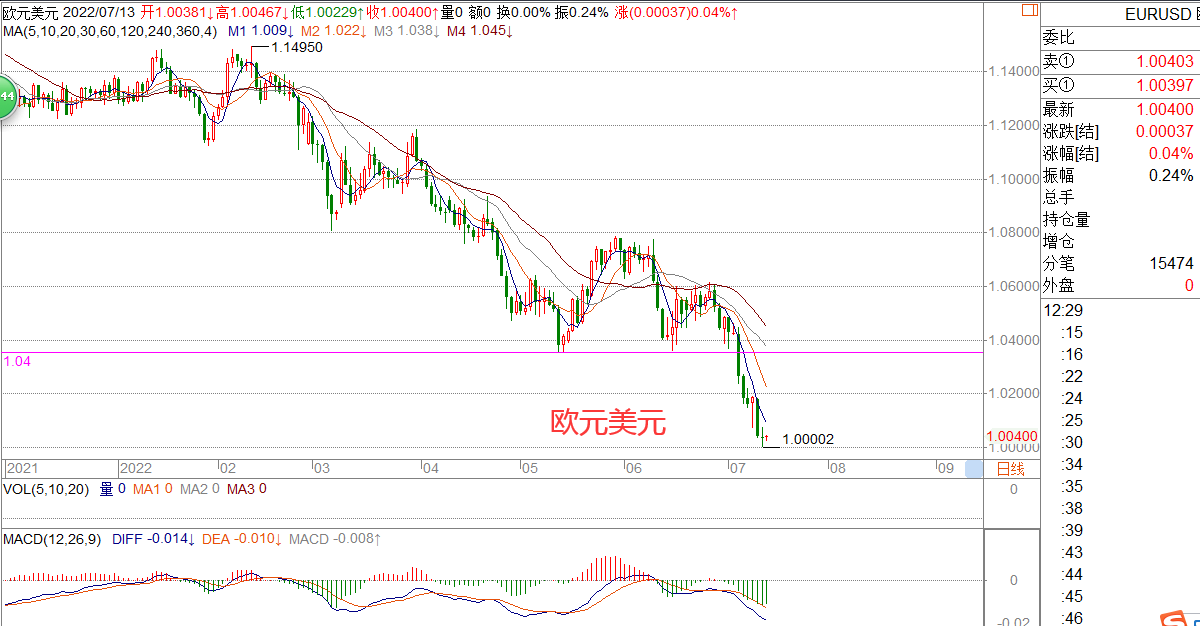1200x626 pixels.
Task: Click the M2 1.022 moving average value
Action: 335,31
